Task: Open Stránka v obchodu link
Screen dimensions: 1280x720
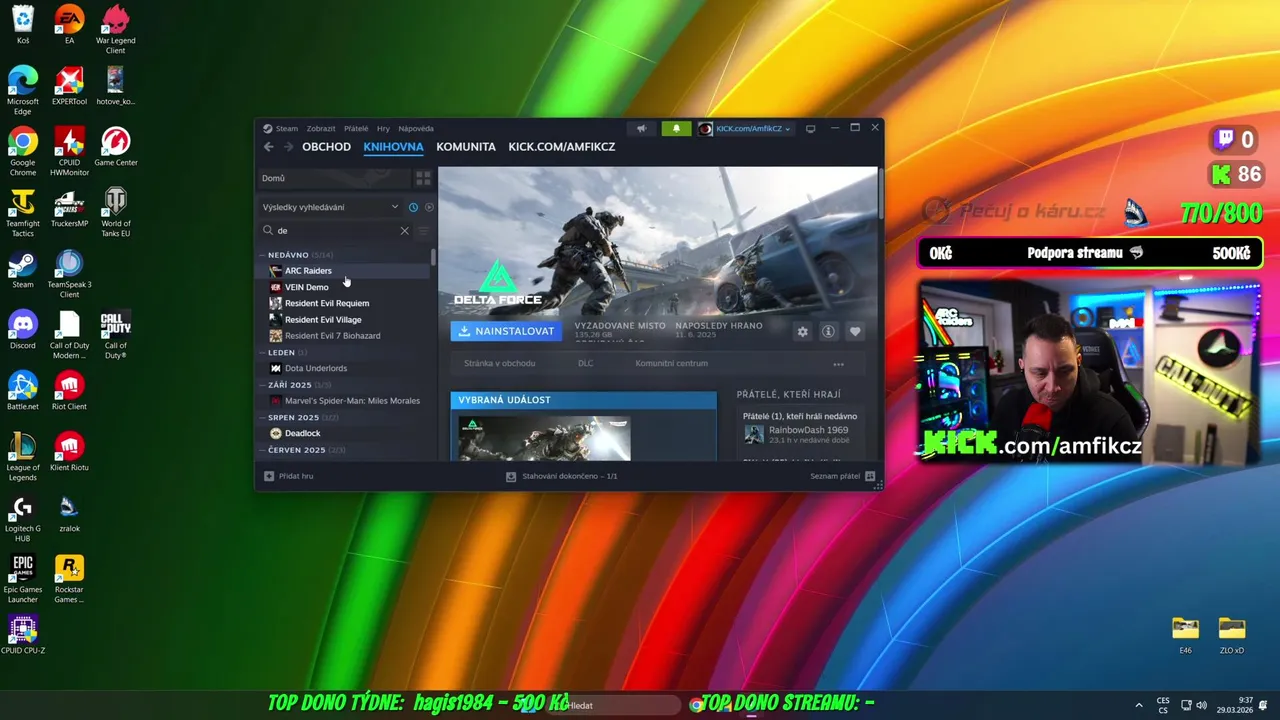Action: (499, 364)
